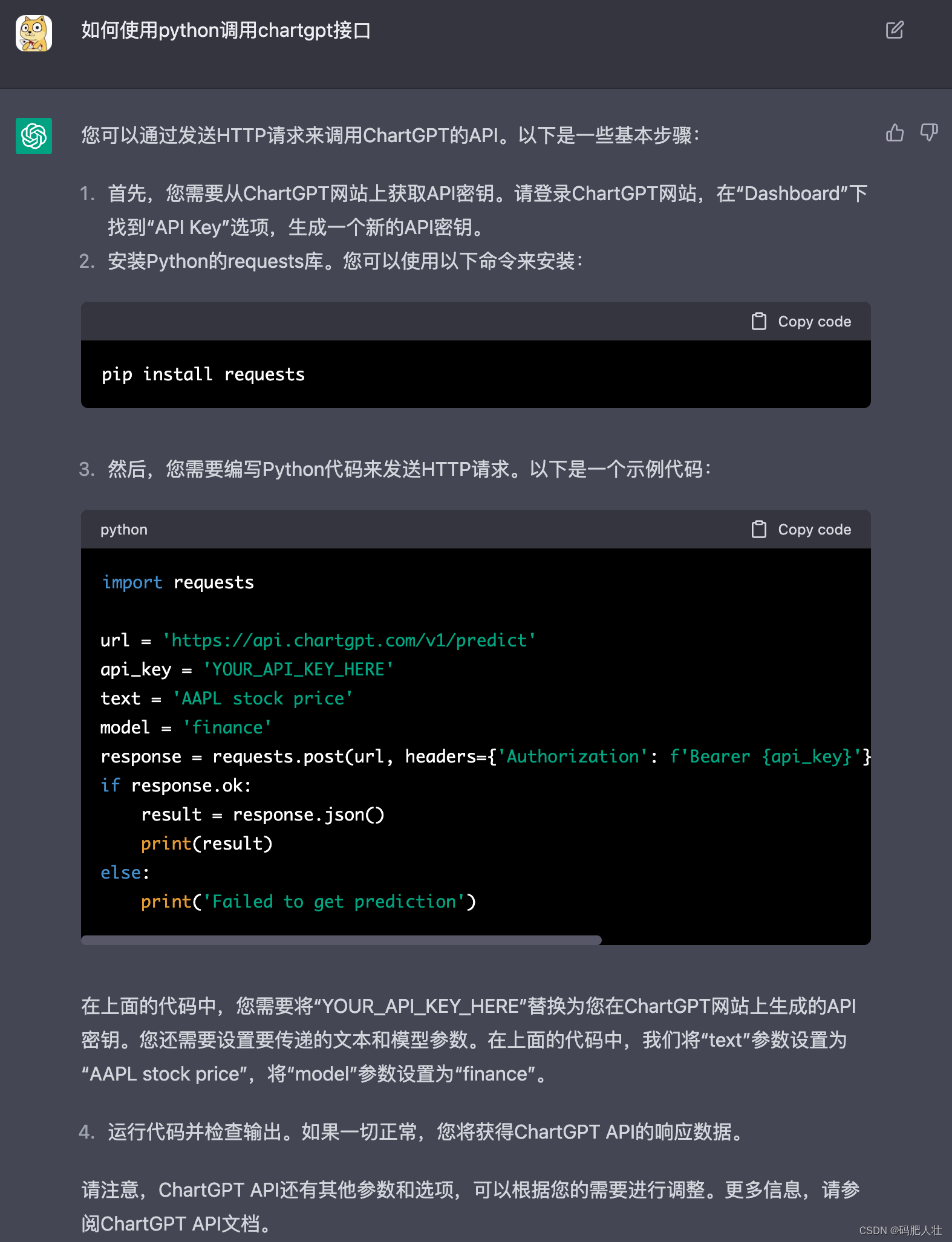The image size is (952, 1242).
Task: Click the requests.post response line
Action: 486,756
